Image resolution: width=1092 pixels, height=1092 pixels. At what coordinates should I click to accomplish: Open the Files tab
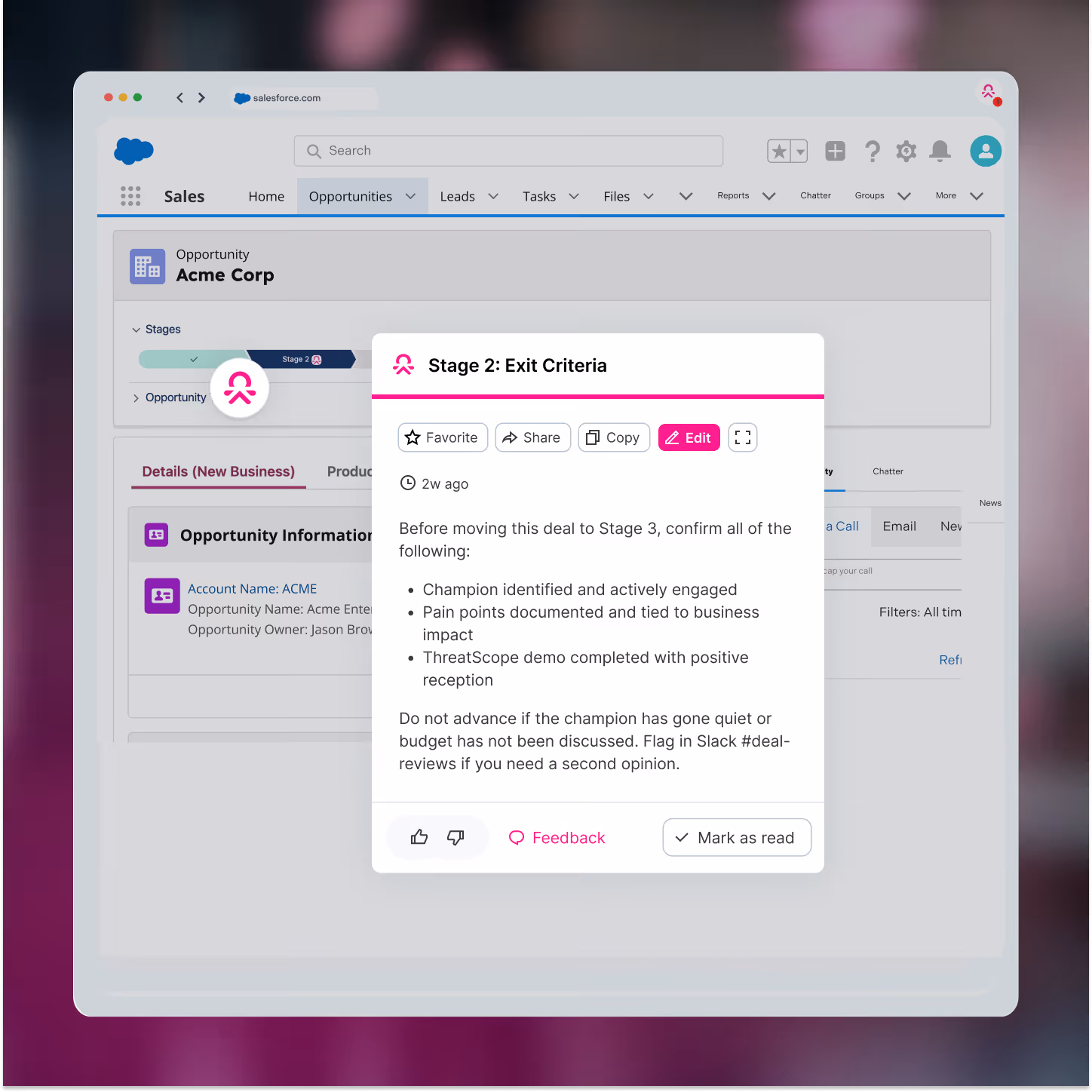tap(616, 196)
